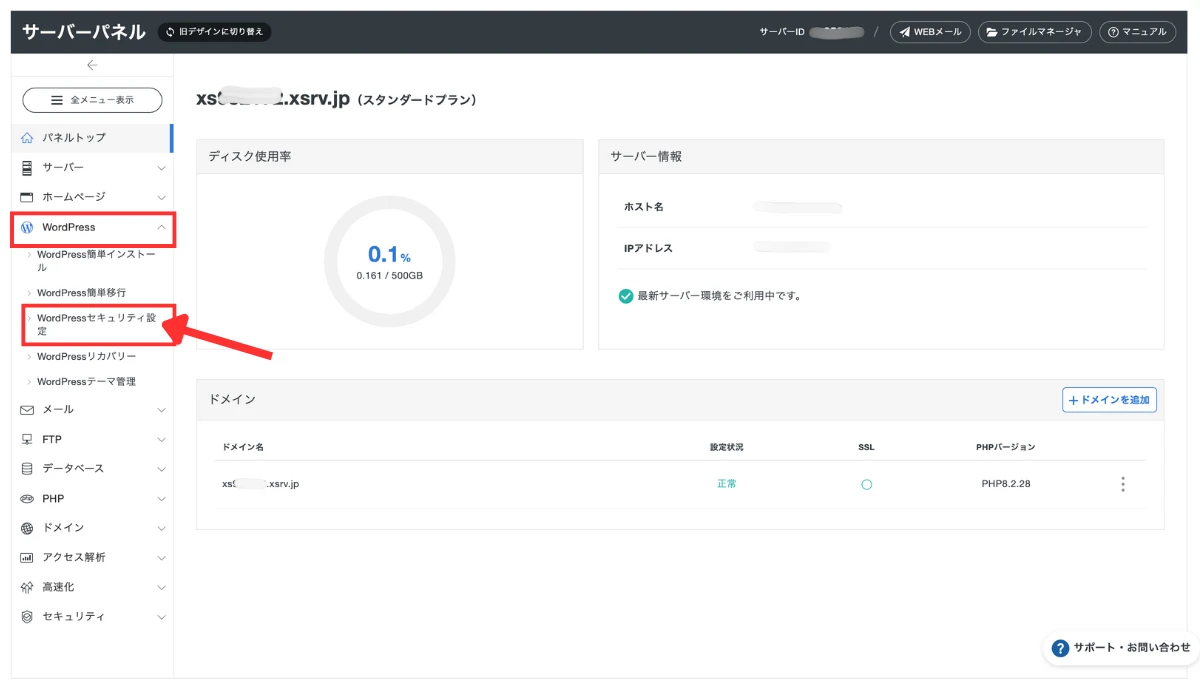Expand the サーバー menu chevron

pos(162,168)
